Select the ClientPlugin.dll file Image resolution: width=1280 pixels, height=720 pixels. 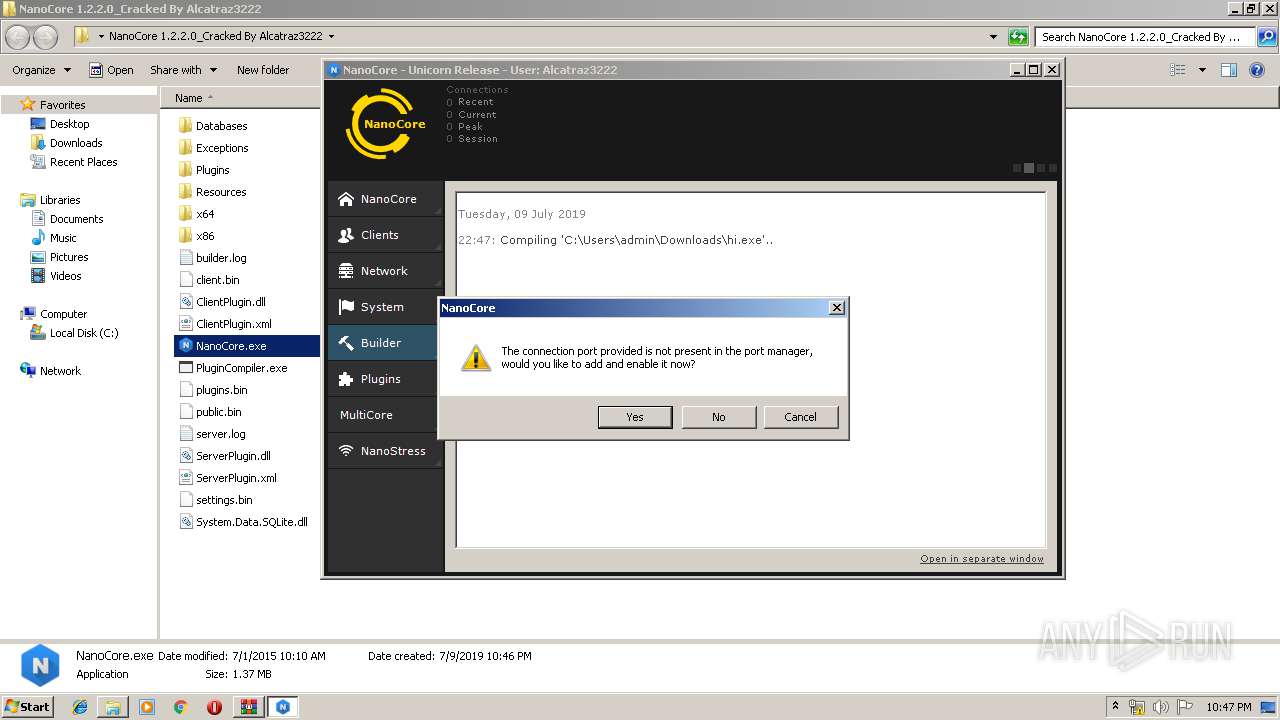[x=222, y=302]
